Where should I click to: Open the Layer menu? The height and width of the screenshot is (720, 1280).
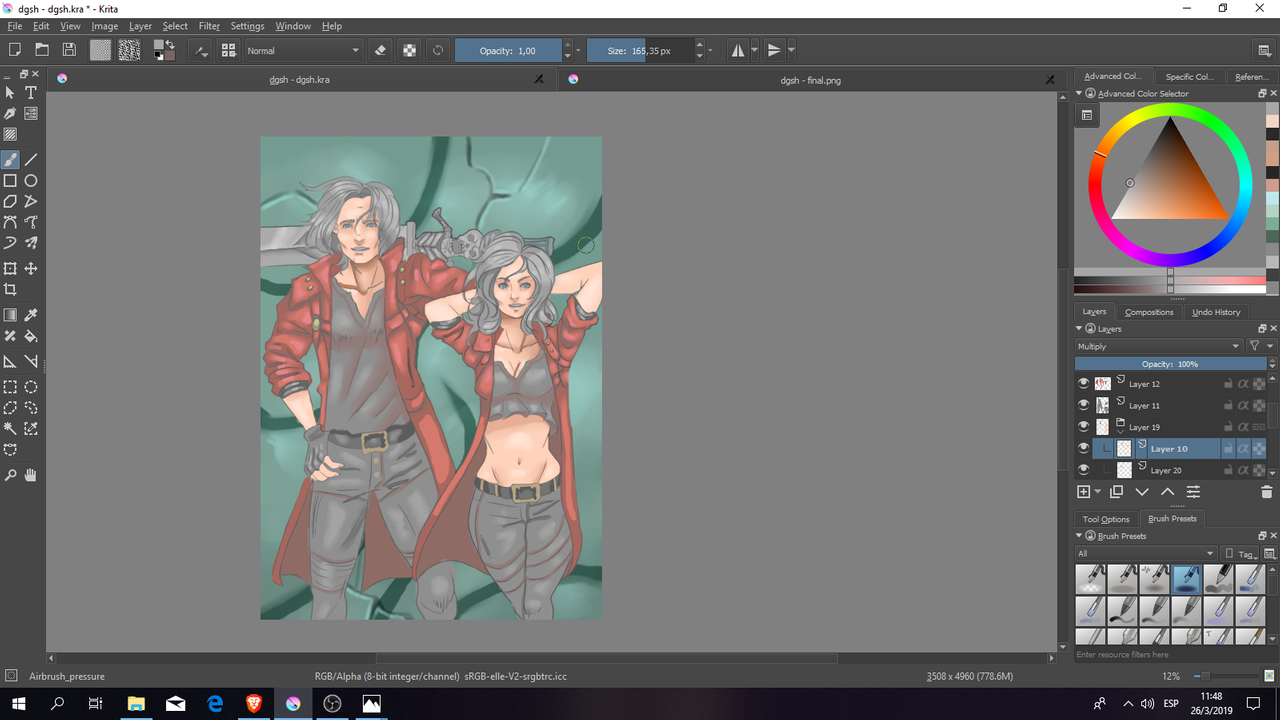pos(140,26)
